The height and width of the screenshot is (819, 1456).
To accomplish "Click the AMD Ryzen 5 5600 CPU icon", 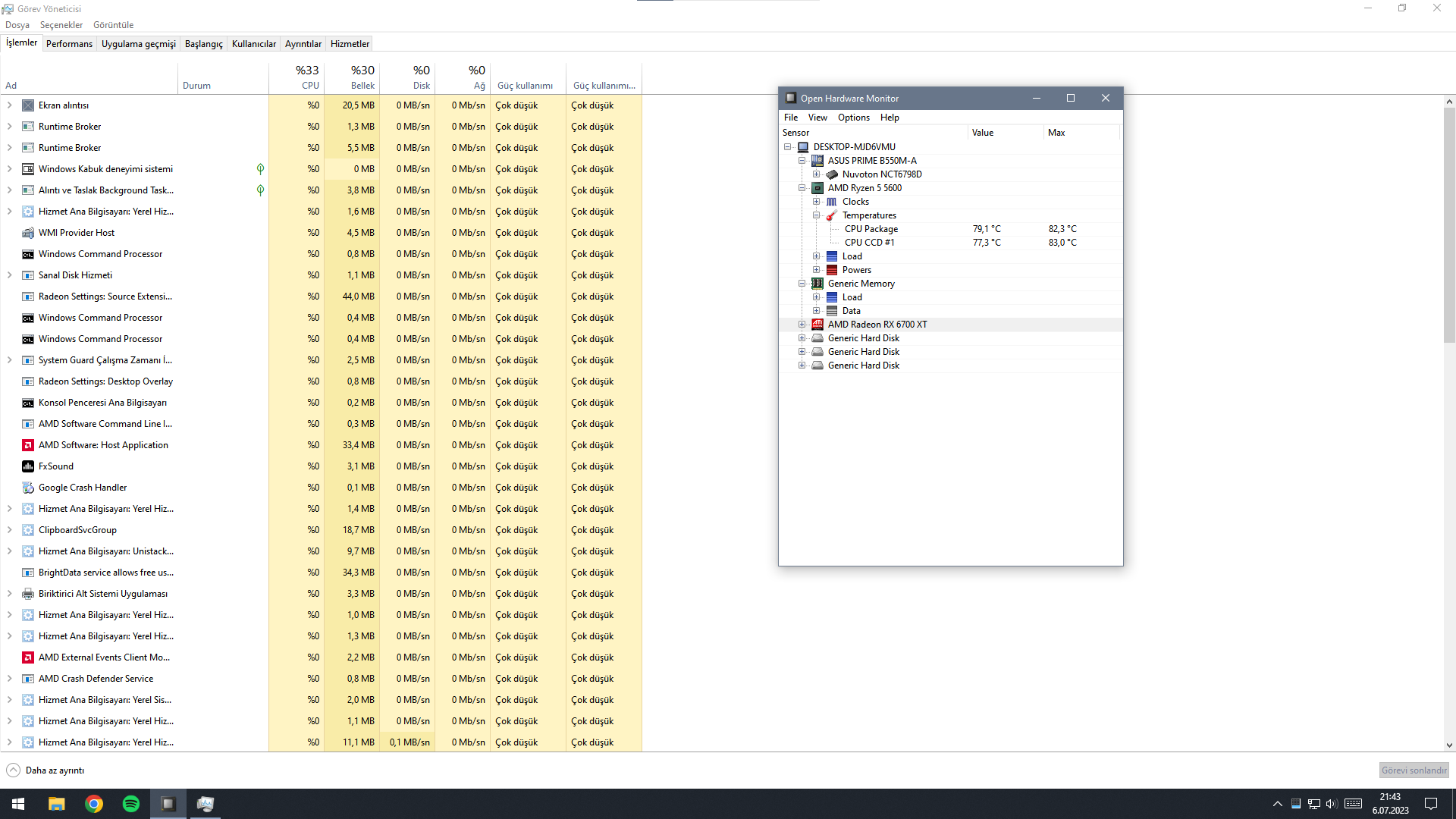I will [817, 188].
